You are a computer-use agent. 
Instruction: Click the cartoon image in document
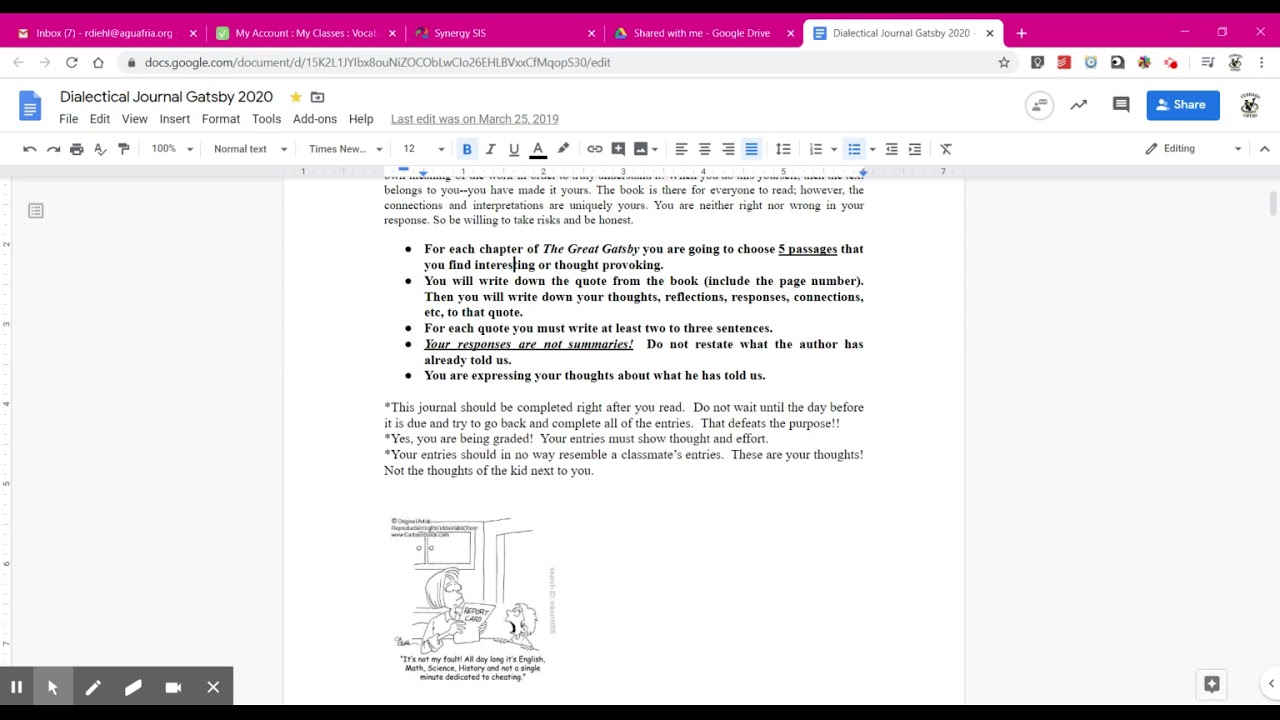(x=472, y=599)
